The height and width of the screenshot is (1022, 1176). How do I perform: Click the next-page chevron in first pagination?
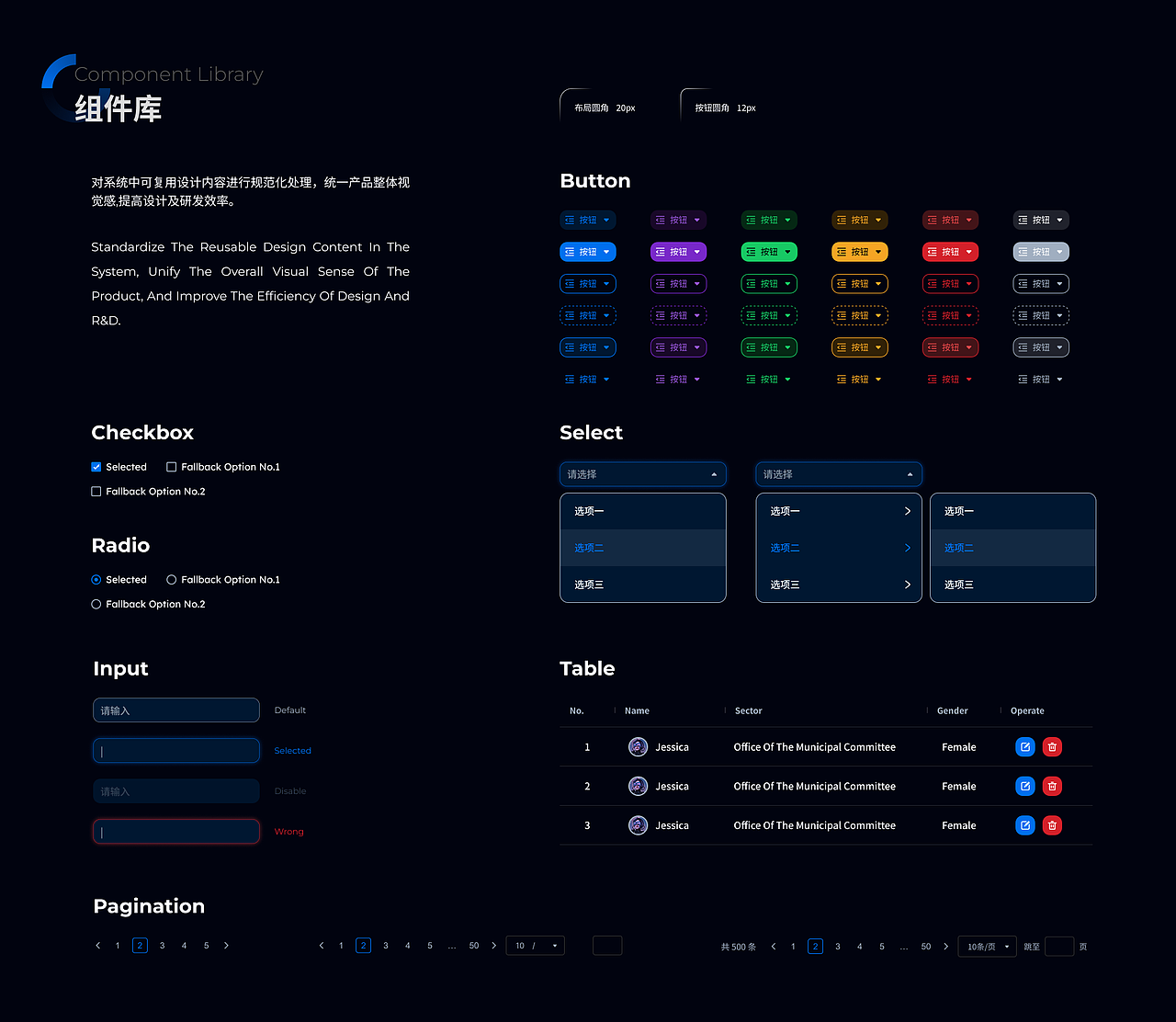pyautogui.click(x=226, y=945)
